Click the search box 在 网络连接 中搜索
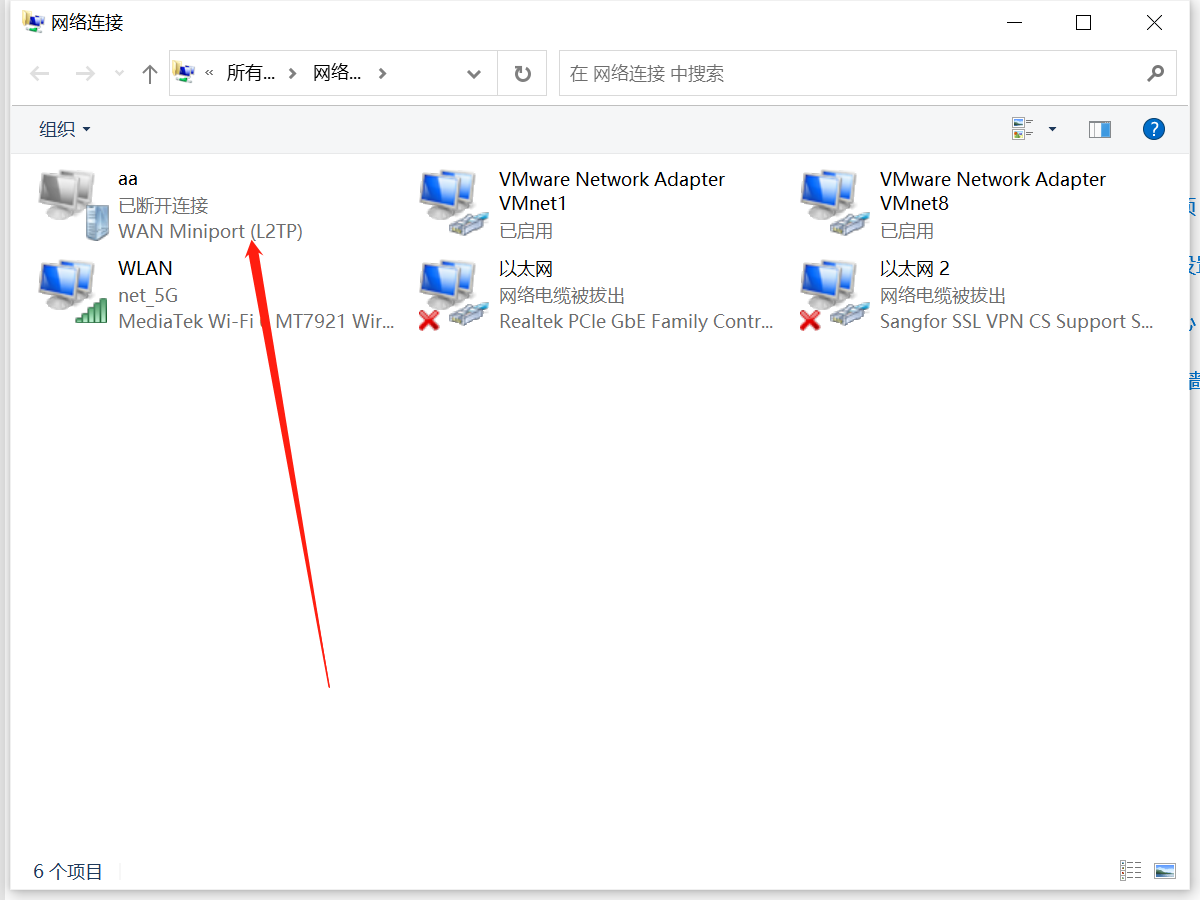 [850, 74]
